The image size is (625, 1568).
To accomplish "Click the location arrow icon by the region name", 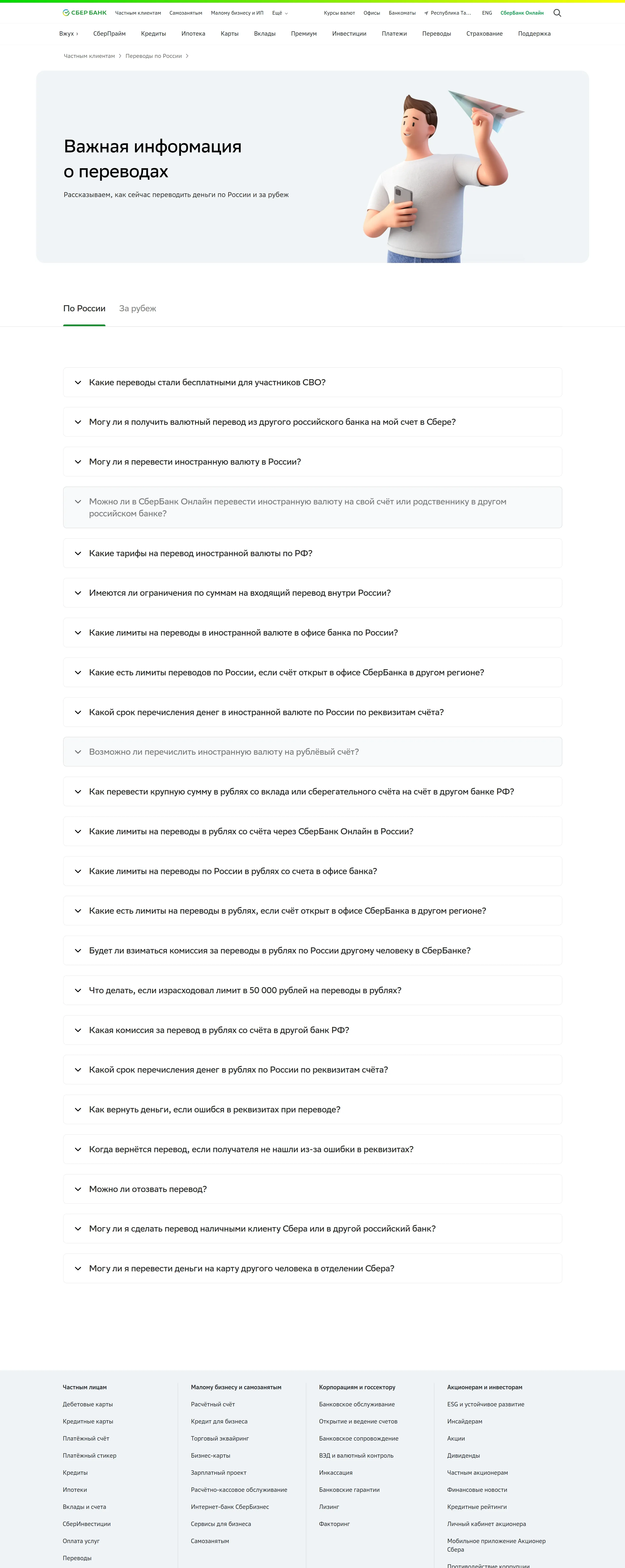I will (426, 13).
